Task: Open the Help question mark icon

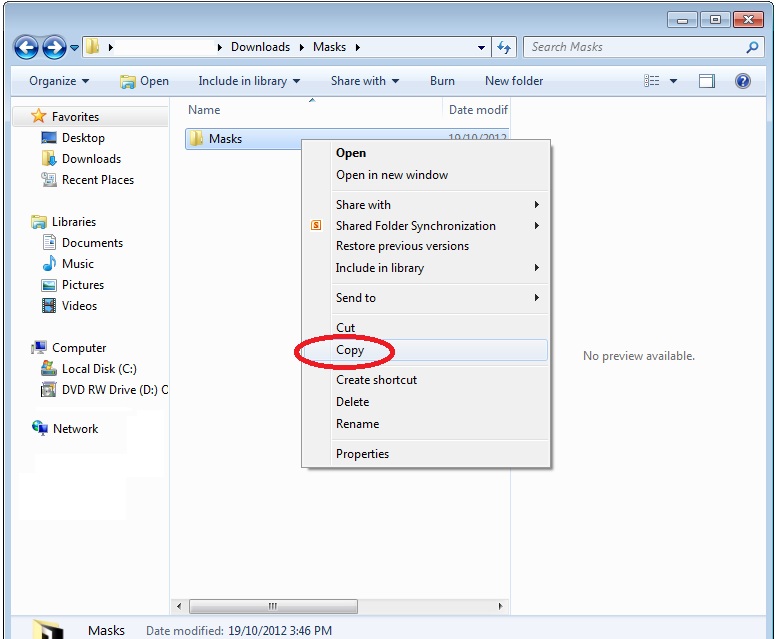Action: pos(743,81)
